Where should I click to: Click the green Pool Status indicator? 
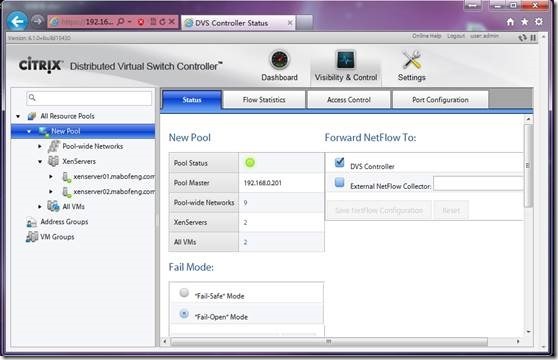tap(250, 163)
